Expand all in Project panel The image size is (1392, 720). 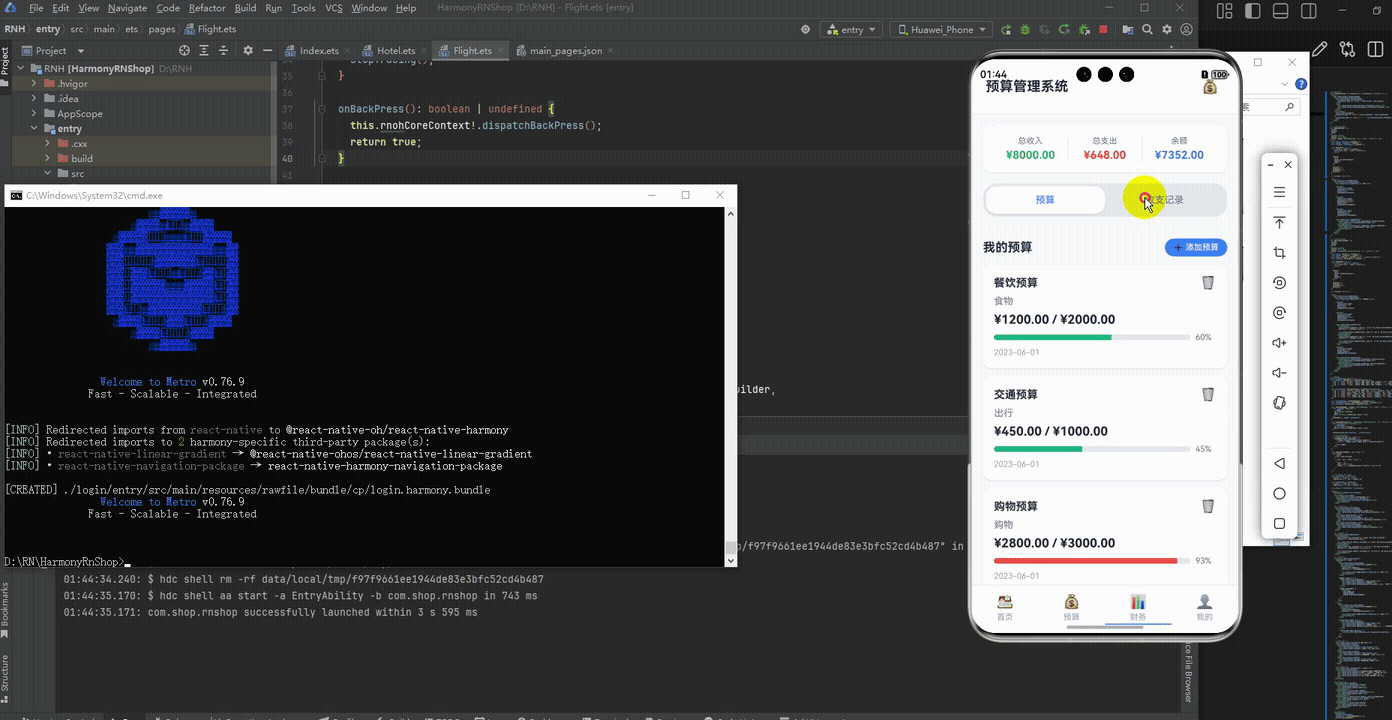[x=204, y=50]
